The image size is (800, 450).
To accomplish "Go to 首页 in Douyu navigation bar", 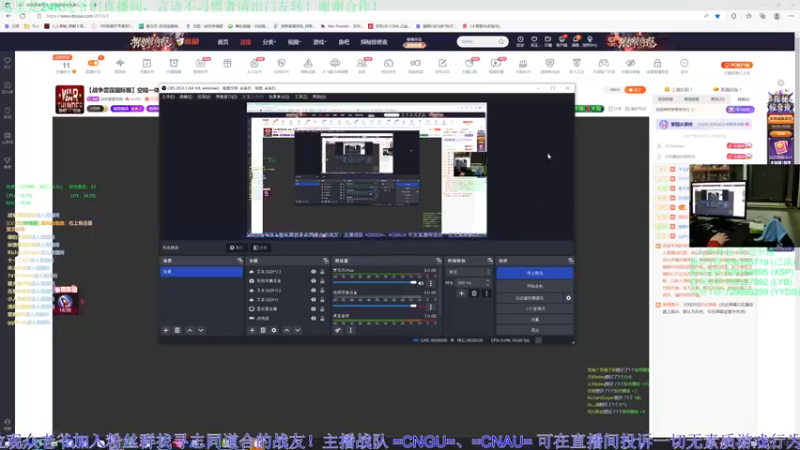I will (223, 42).
